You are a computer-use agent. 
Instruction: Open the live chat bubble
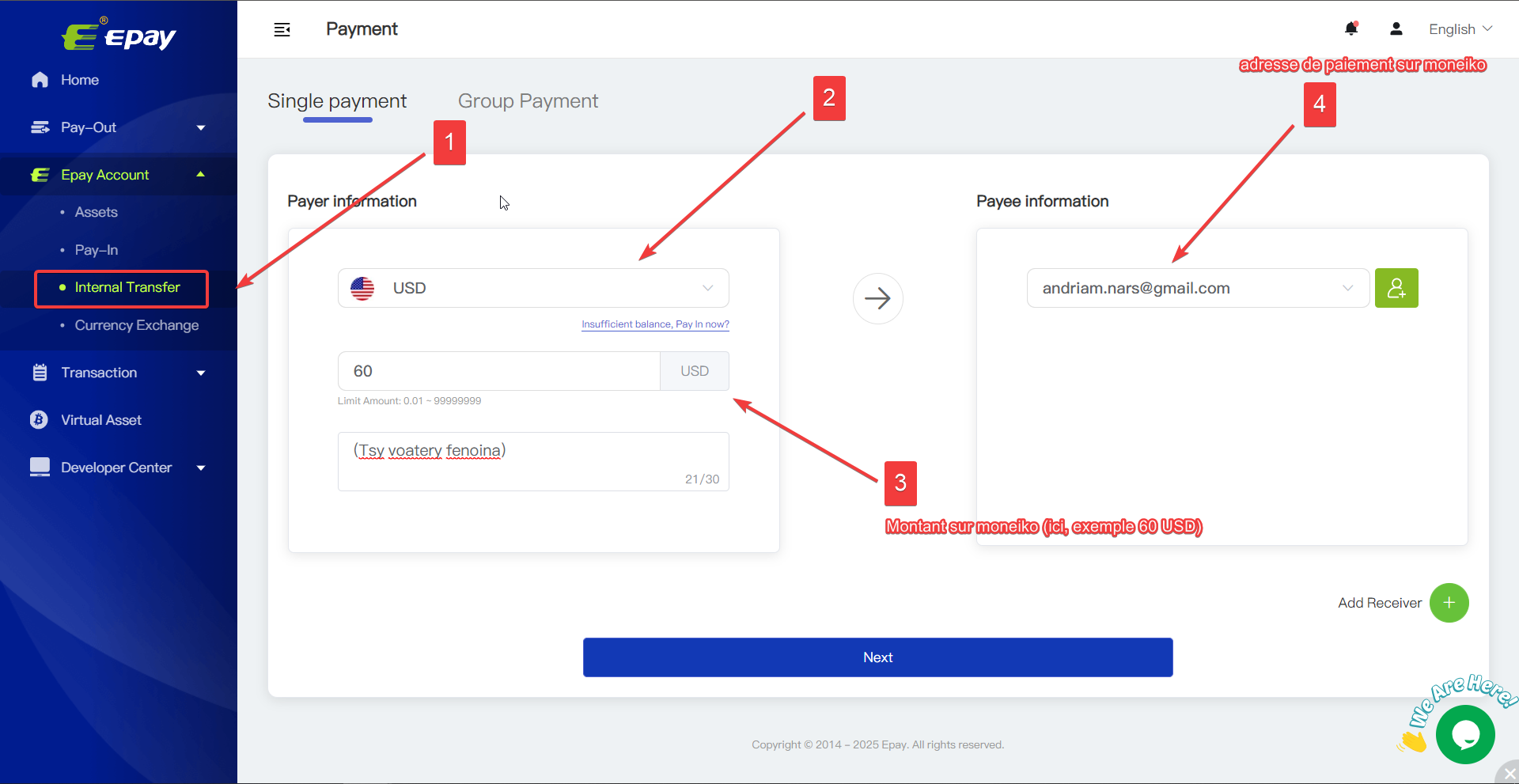pos(1465,734)
